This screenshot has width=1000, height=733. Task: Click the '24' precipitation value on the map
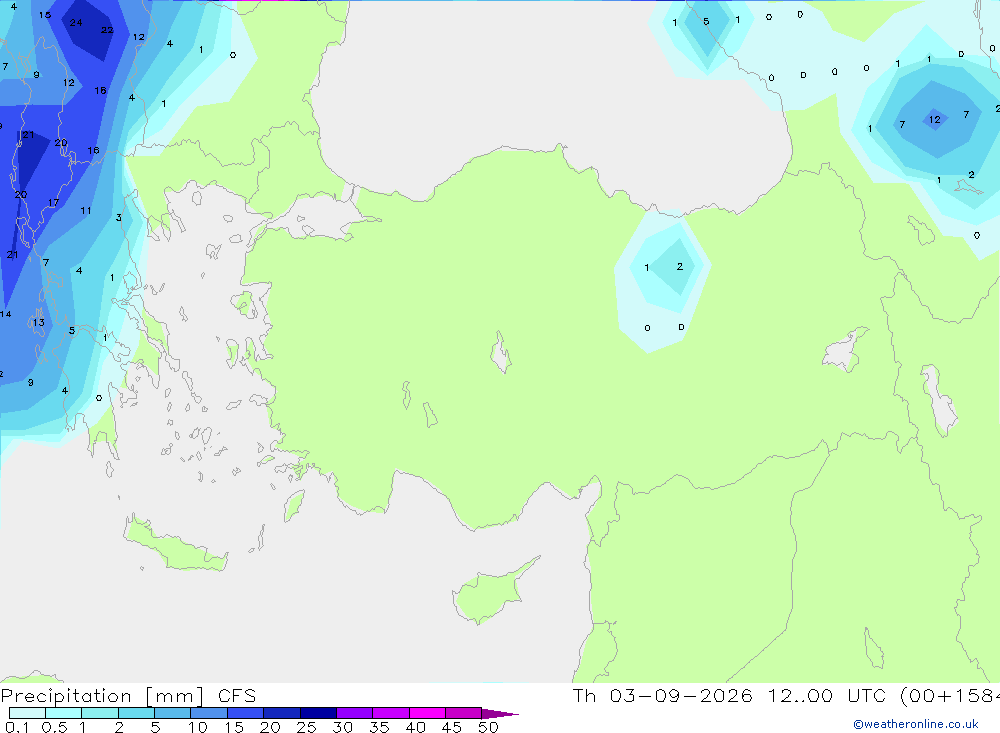[x=76, y=22]
